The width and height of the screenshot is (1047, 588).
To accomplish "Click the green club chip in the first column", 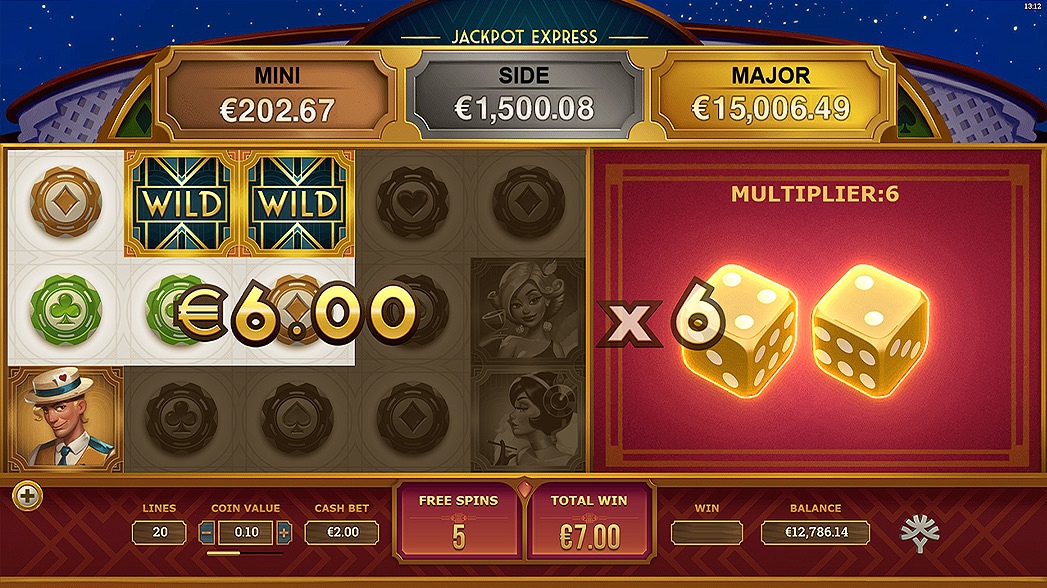I will pos(65,310).
